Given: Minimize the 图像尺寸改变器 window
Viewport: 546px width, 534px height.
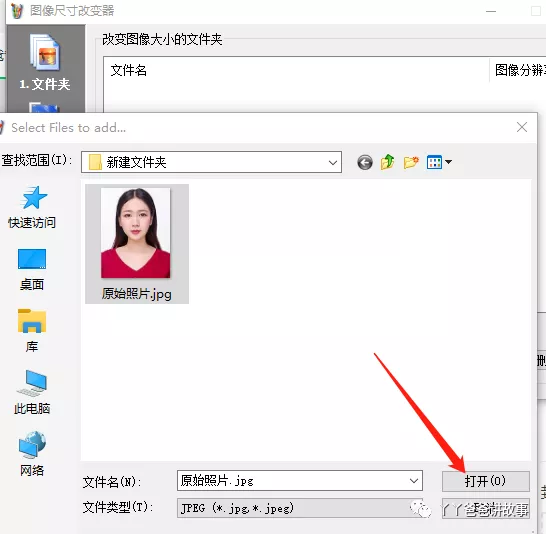Looking at the screenshot, I should coord(491,11).
